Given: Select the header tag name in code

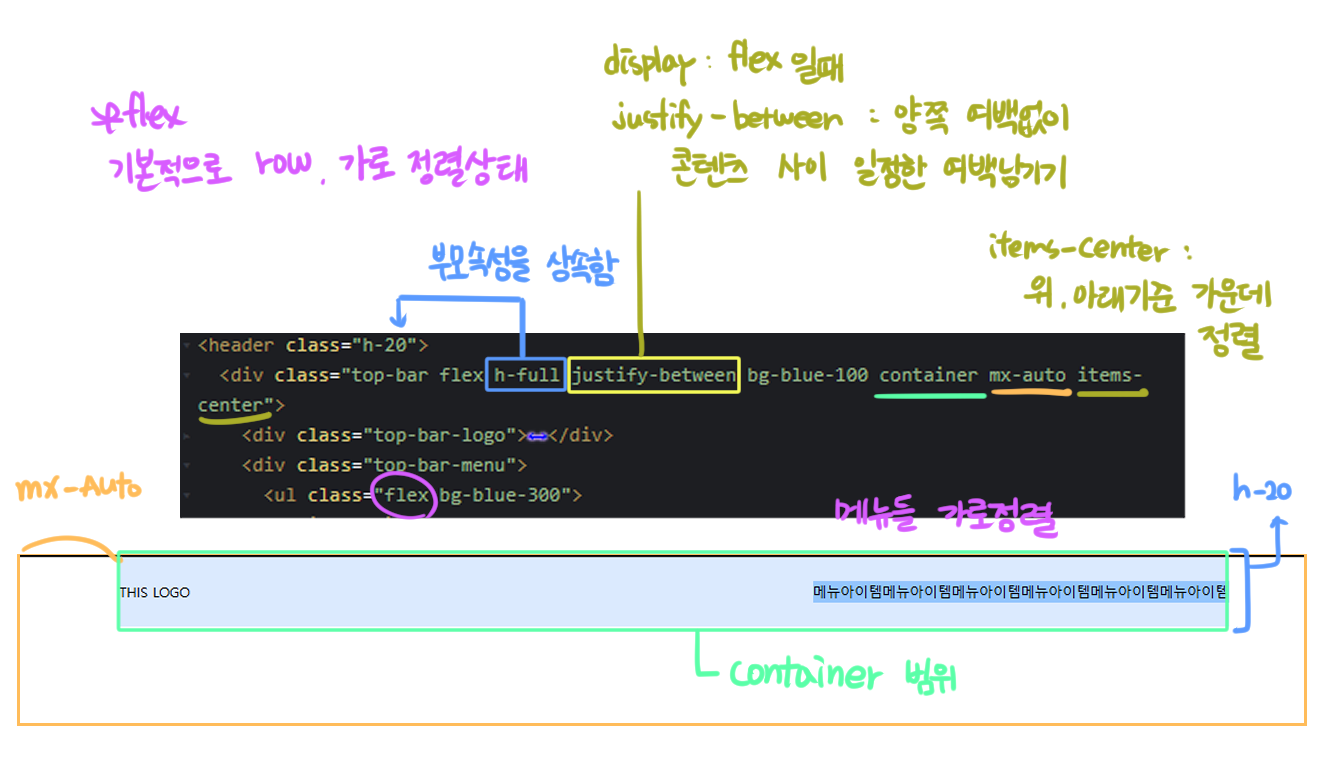Looking at the screenshot, I should [241, 346].
